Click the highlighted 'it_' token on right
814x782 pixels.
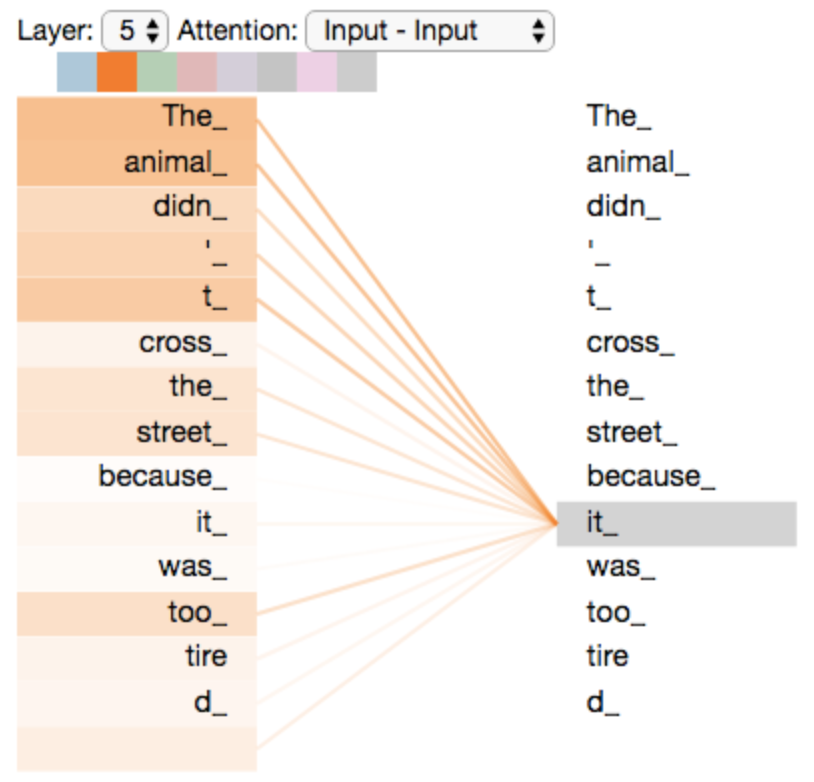click(x=676, y=524)
